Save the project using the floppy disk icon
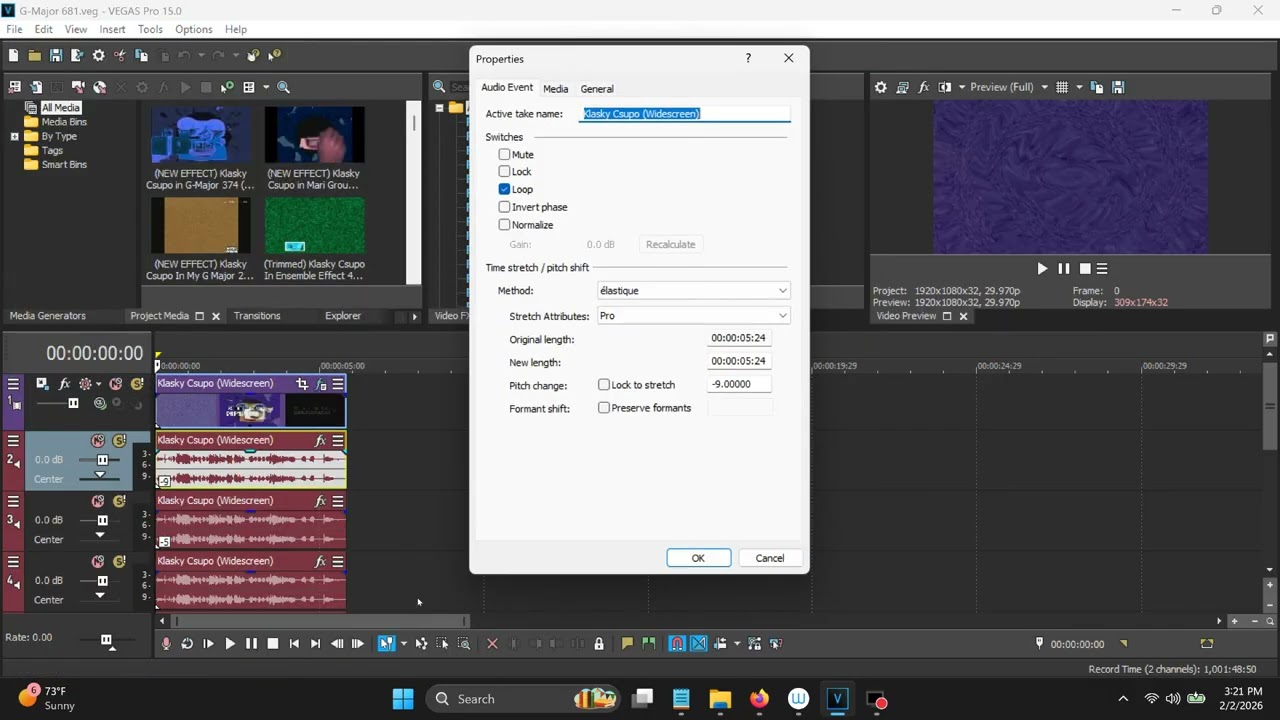Image resolution: width=1280 pixels, height=720 pixels. pyautogui.click(x=56, y=56)
